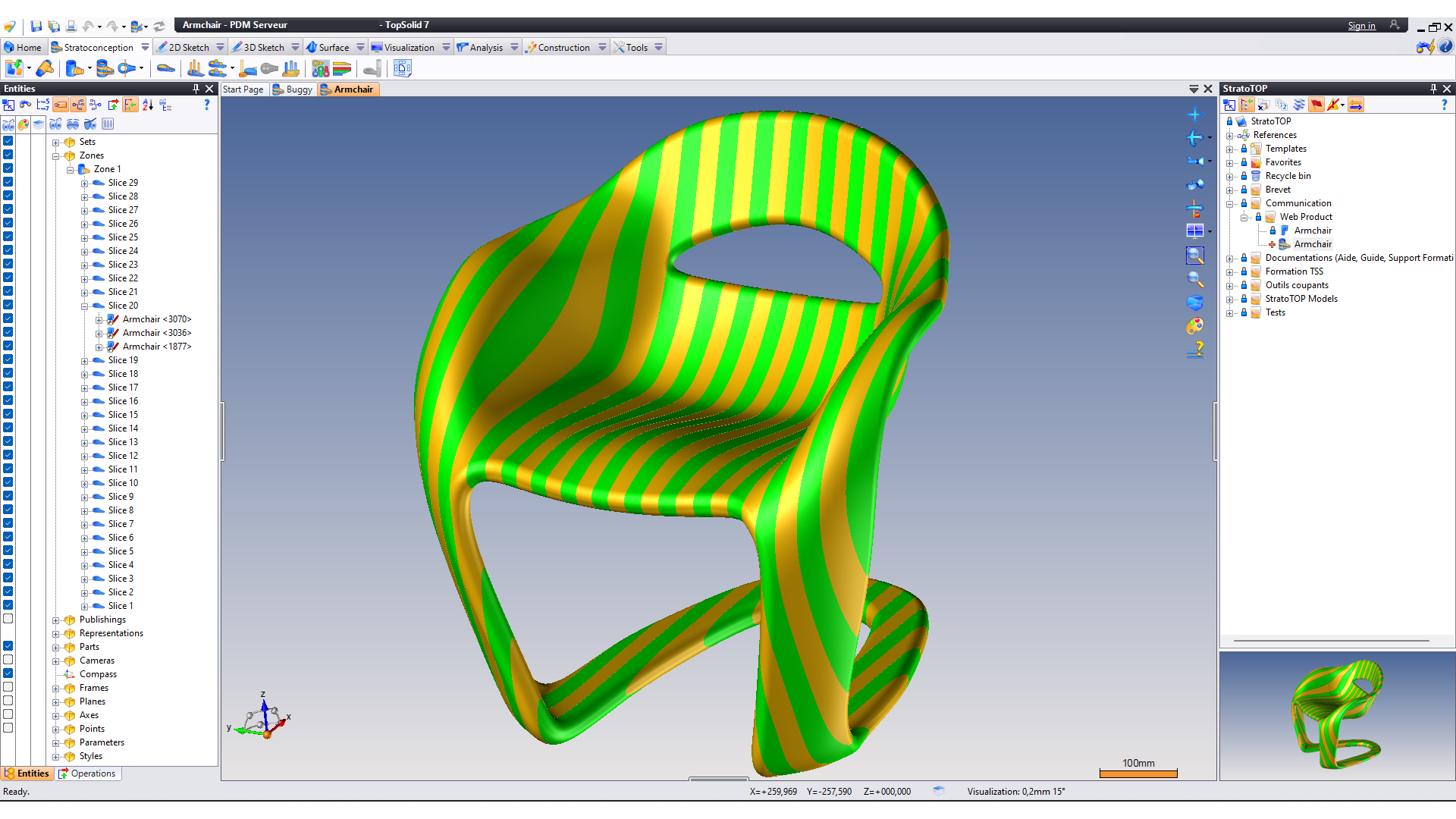Screen dimensions: 1456x819
Task: Click the multi-view layout icon
Action: coord(1194,231)
